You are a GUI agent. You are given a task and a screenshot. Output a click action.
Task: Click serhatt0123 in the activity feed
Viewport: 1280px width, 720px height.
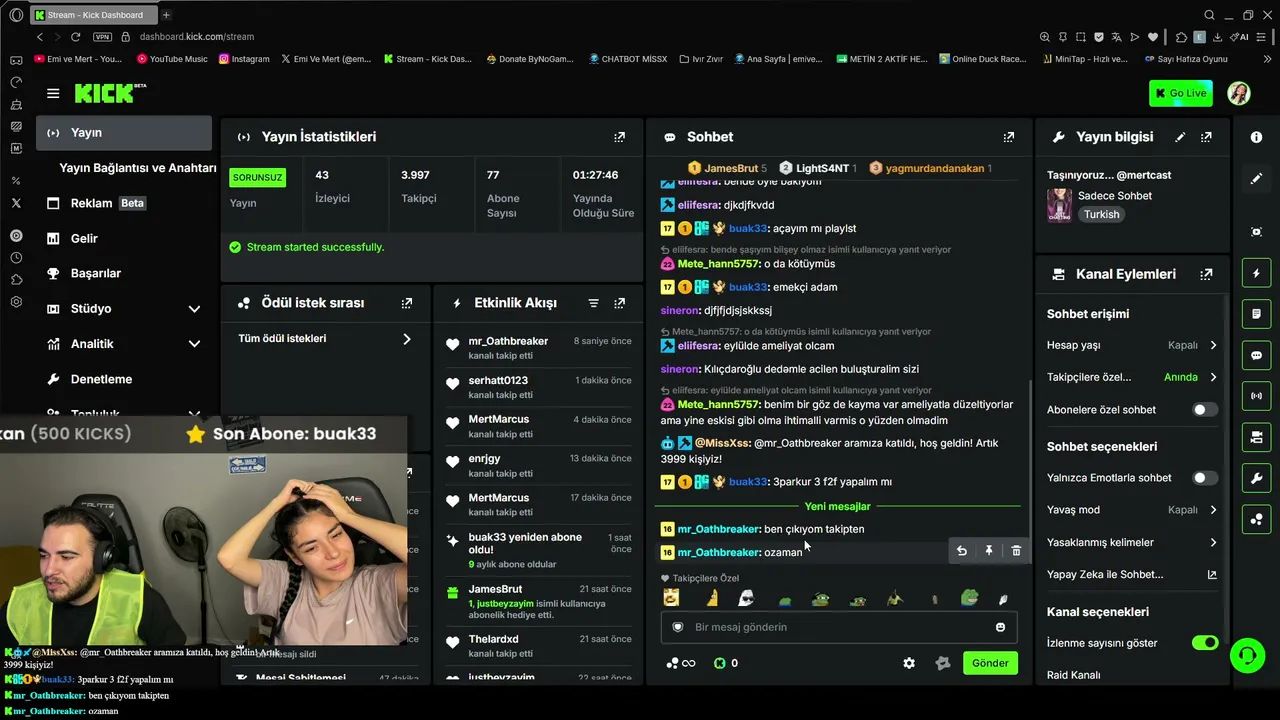click(x=498, y=380)
